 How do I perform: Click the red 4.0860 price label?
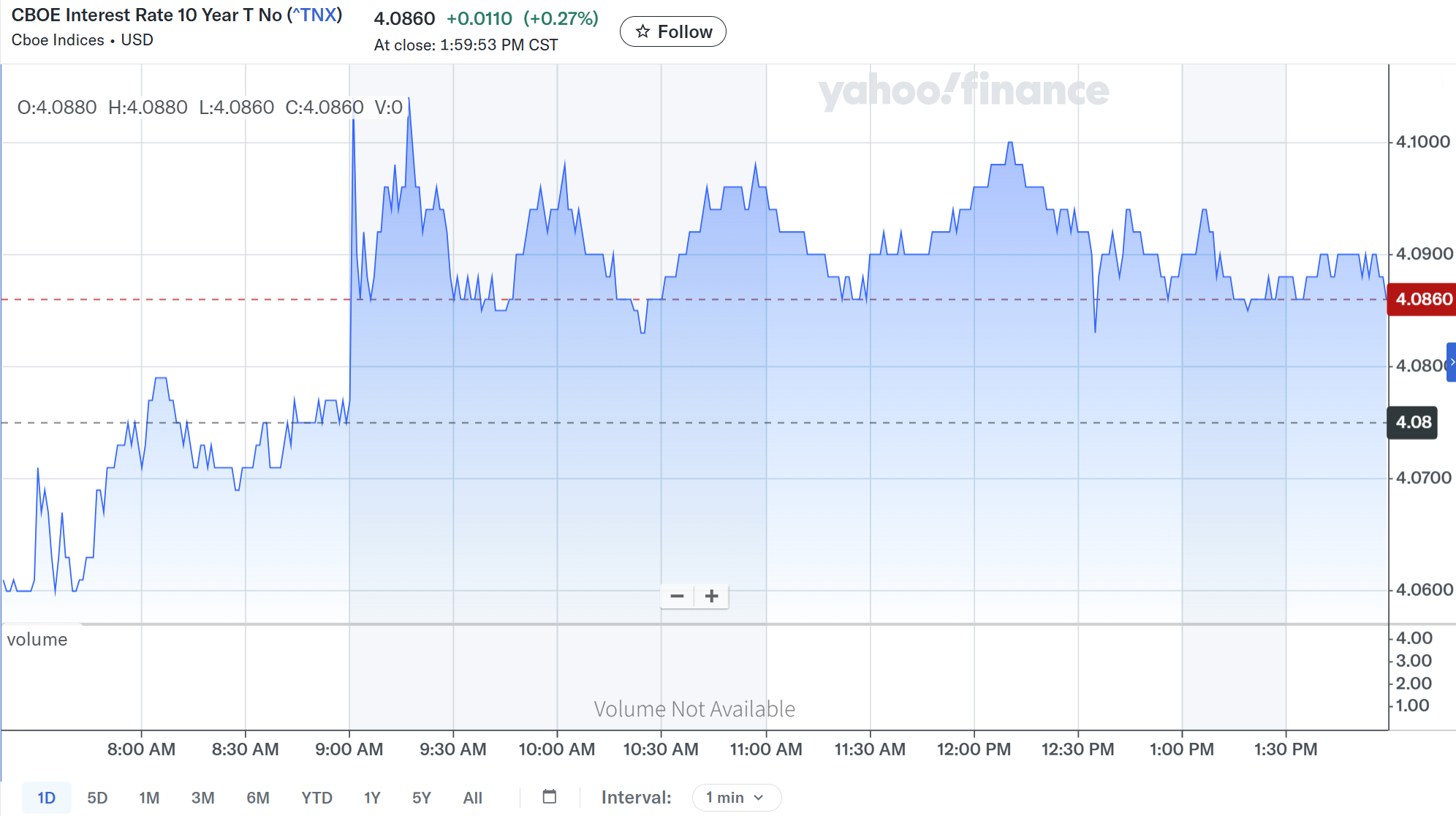1422,299
